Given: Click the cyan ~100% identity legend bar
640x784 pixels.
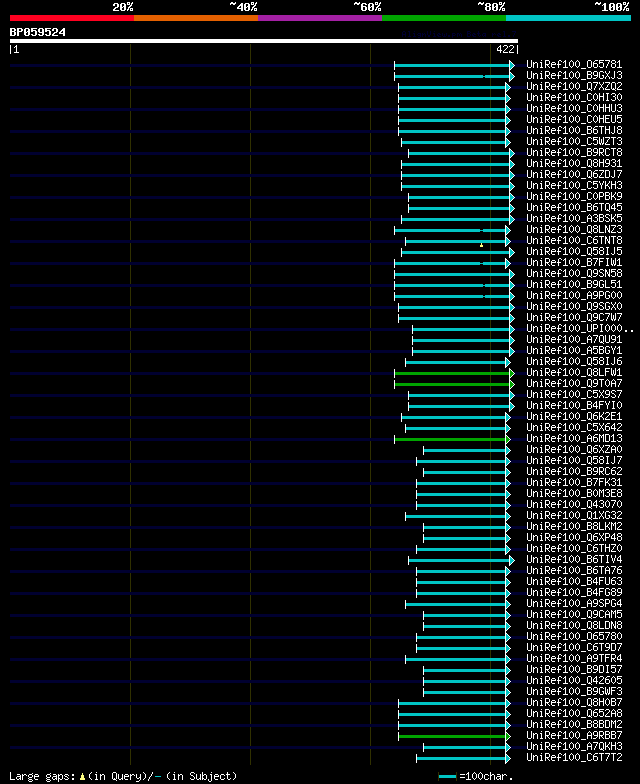Looking at the screenshot, I should click(568, 18).
